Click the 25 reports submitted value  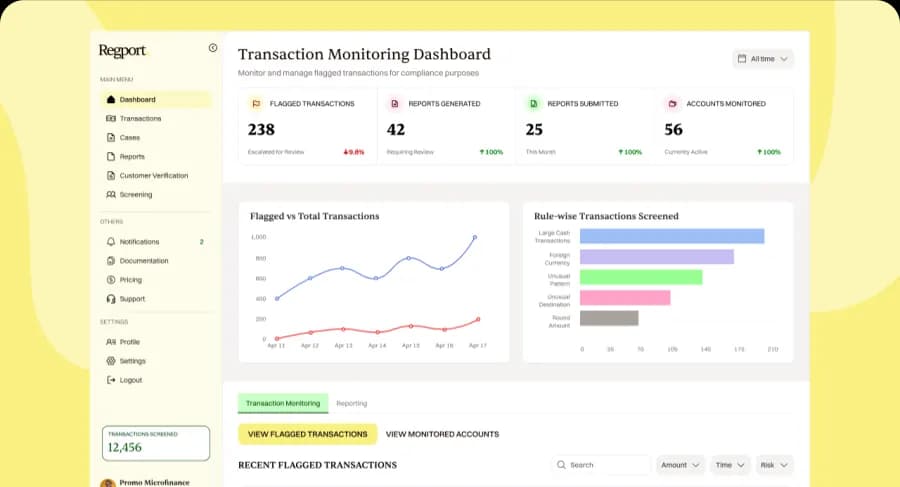(534, 130)
